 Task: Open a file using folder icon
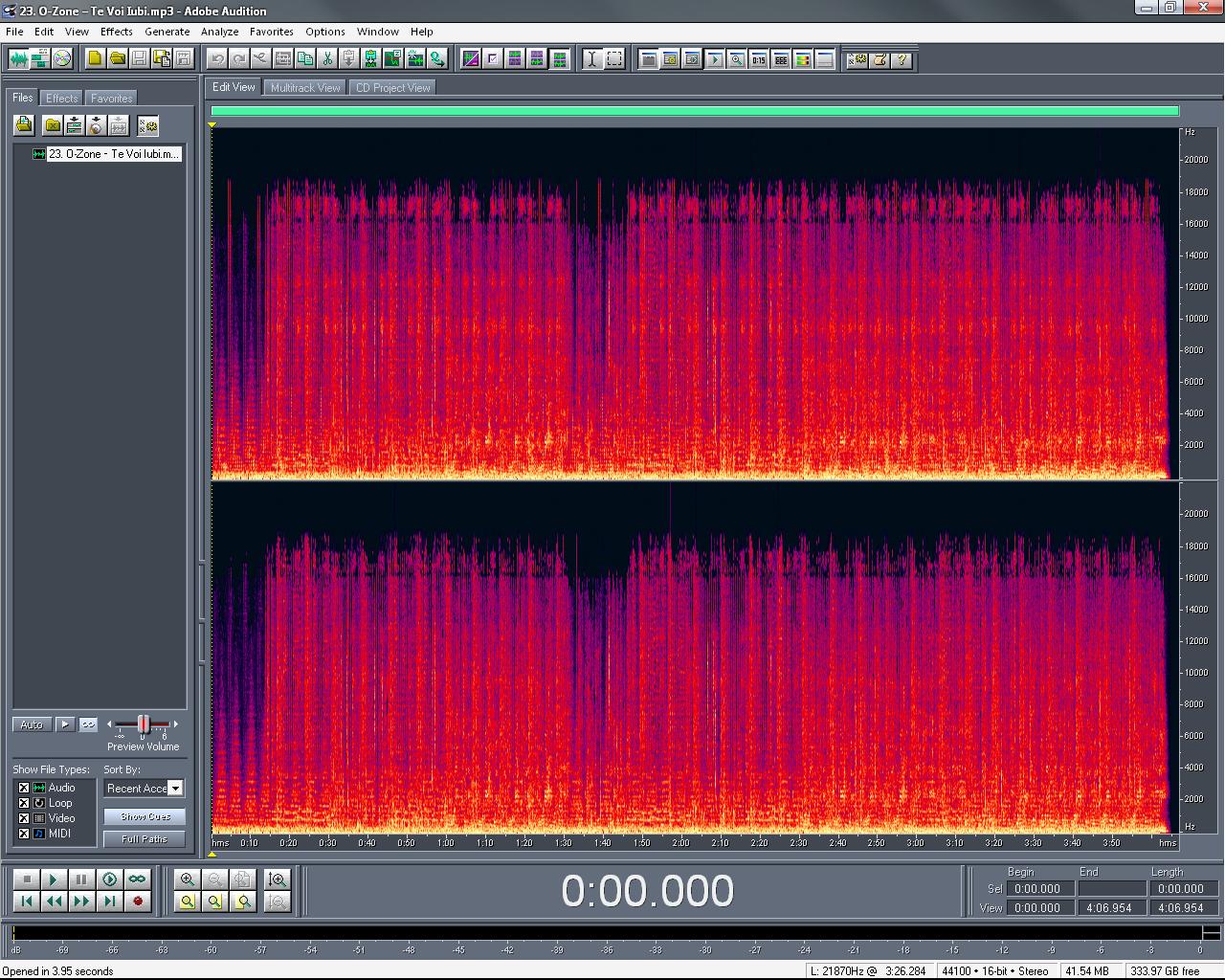coord(117,59)
